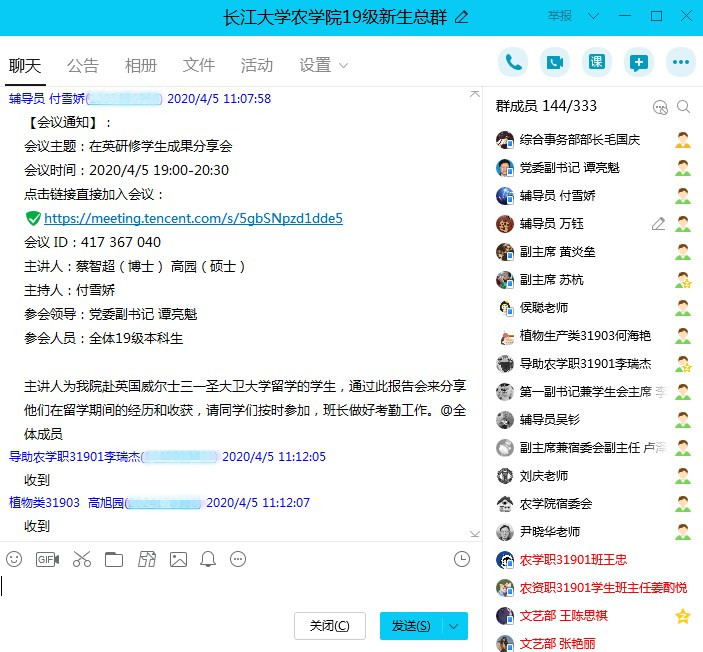703x652 pixels.
Task: Open the 课 class mode icon
Action: point(597,62)
